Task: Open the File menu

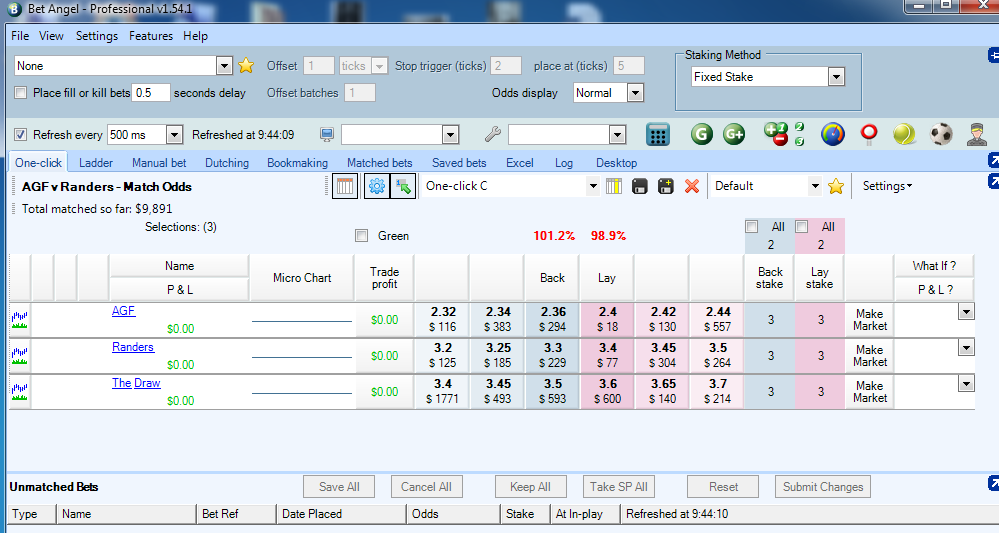Action: tap(20, 36)
